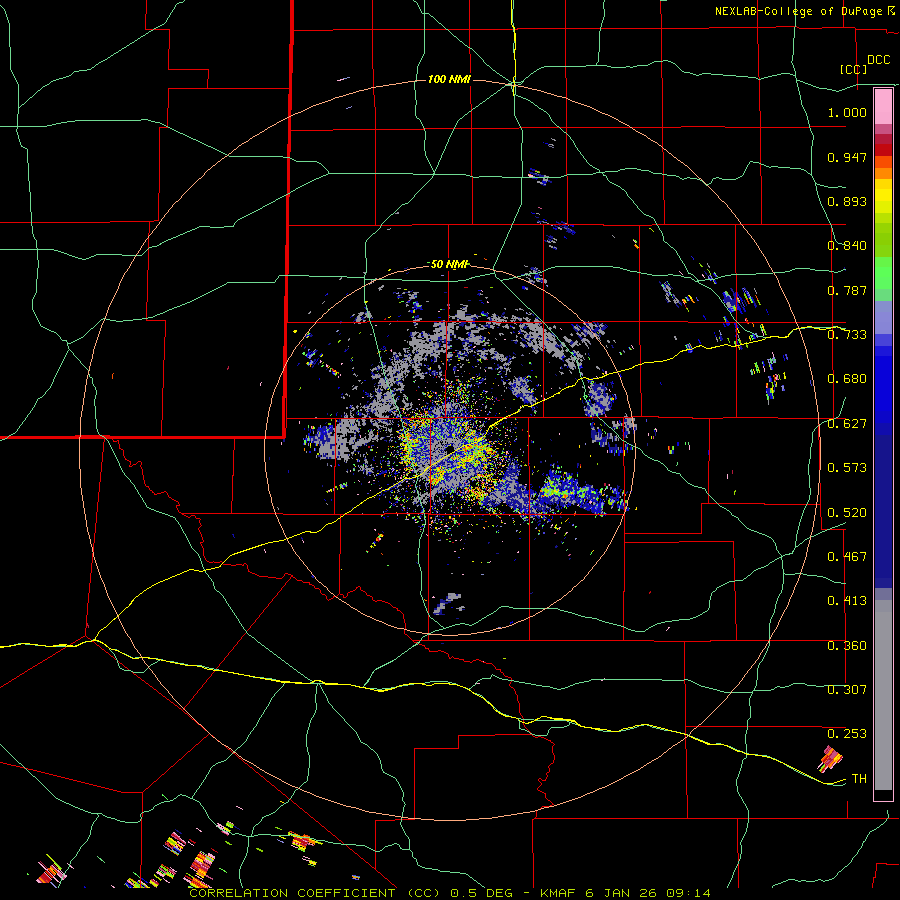Click the 0.733 color scale value

point(847,335)
